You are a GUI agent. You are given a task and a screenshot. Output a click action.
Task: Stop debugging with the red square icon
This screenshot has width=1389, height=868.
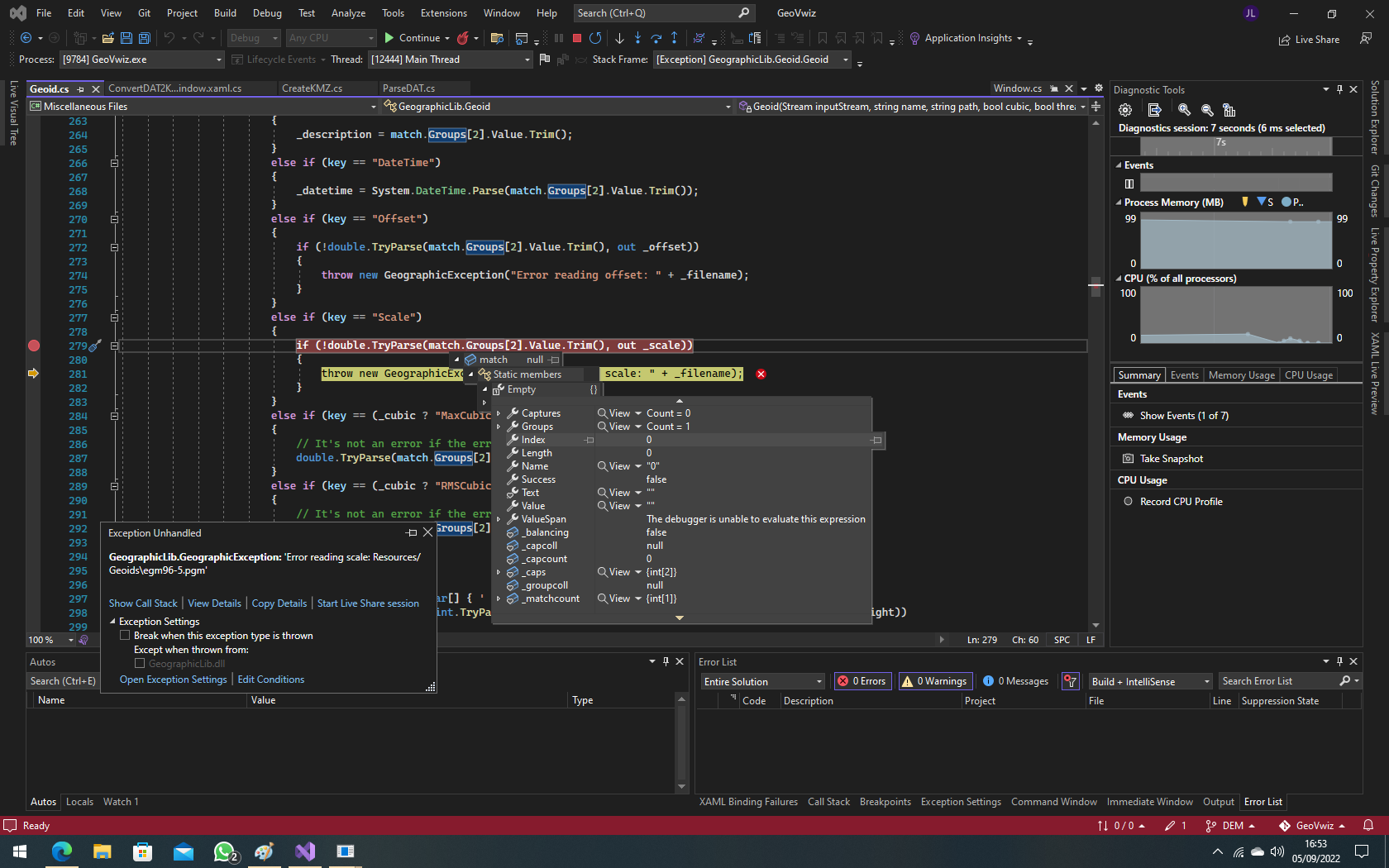(x=577, y=38)
